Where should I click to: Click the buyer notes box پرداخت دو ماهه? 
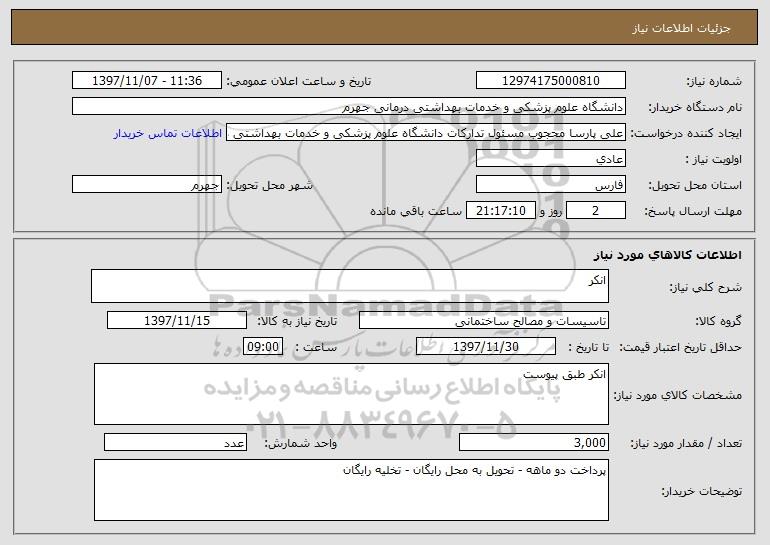351,490
